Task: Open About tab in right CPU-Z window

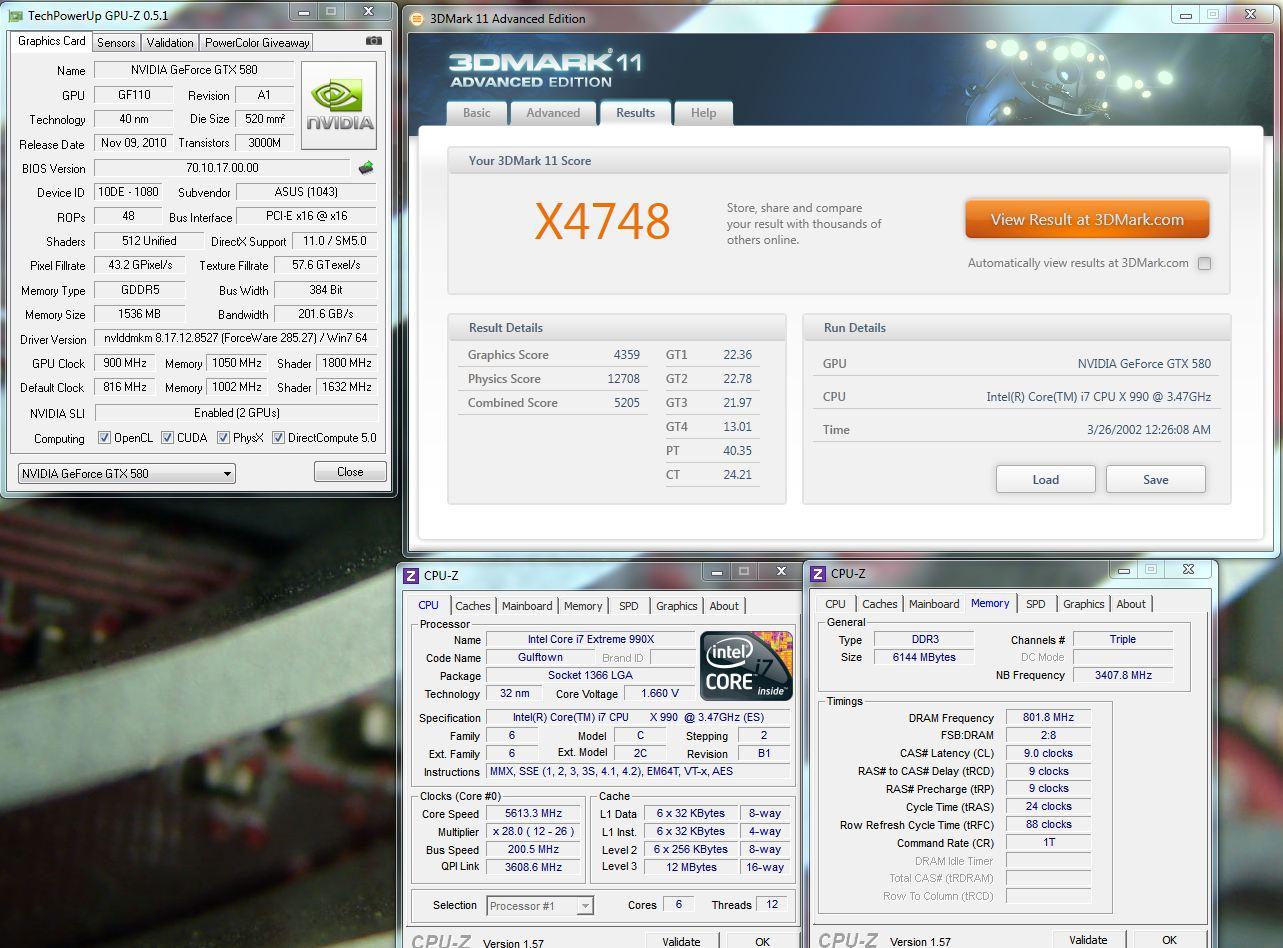Action: point(1131,604)
